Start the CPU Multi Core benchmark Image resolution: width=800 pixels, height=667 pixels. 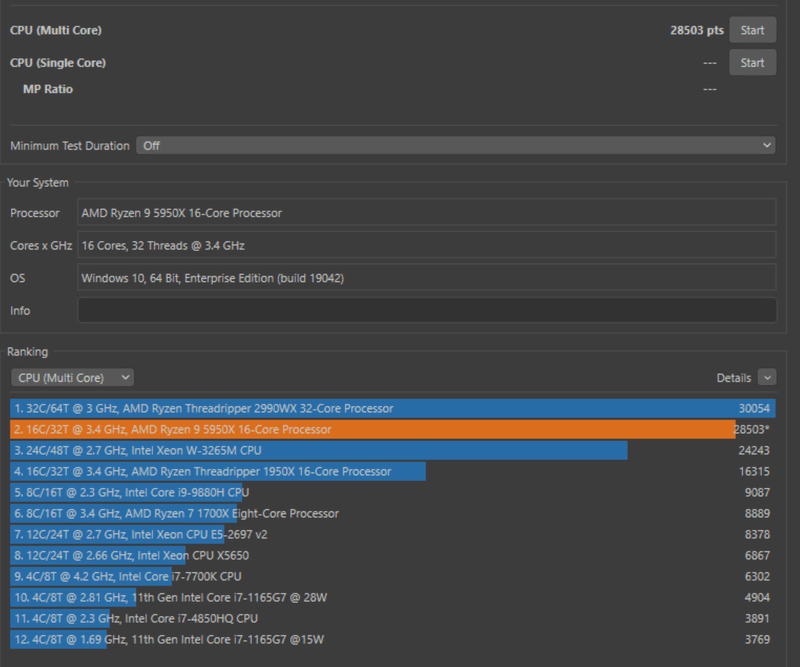(x=753, y=30)
